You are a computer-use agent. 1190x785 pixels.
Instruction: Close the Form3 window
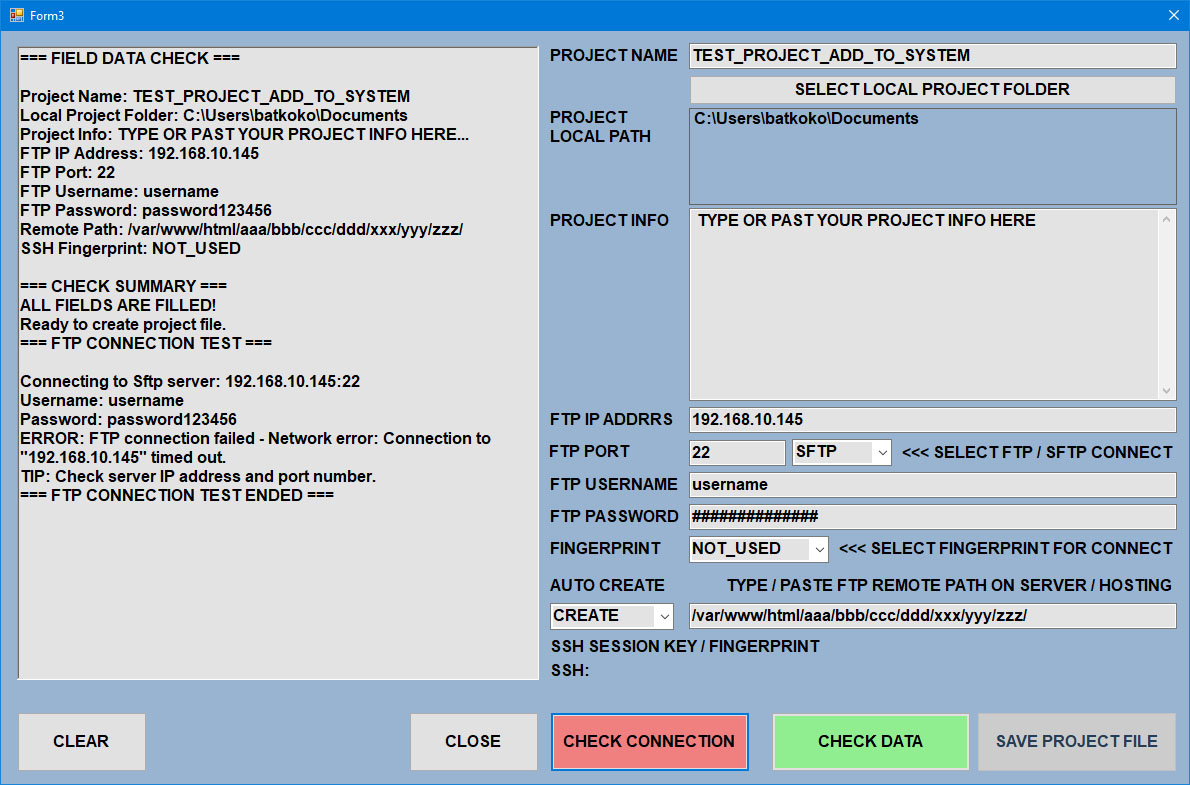(1173, 15)
